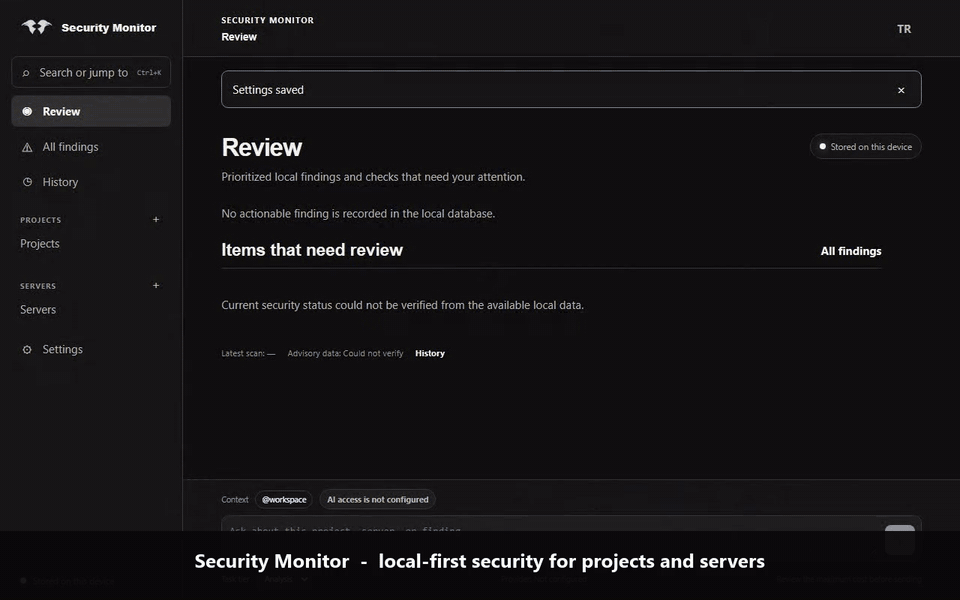
Task: Click the warning triangle icon beside All findings
Action: tap(27, 147)
